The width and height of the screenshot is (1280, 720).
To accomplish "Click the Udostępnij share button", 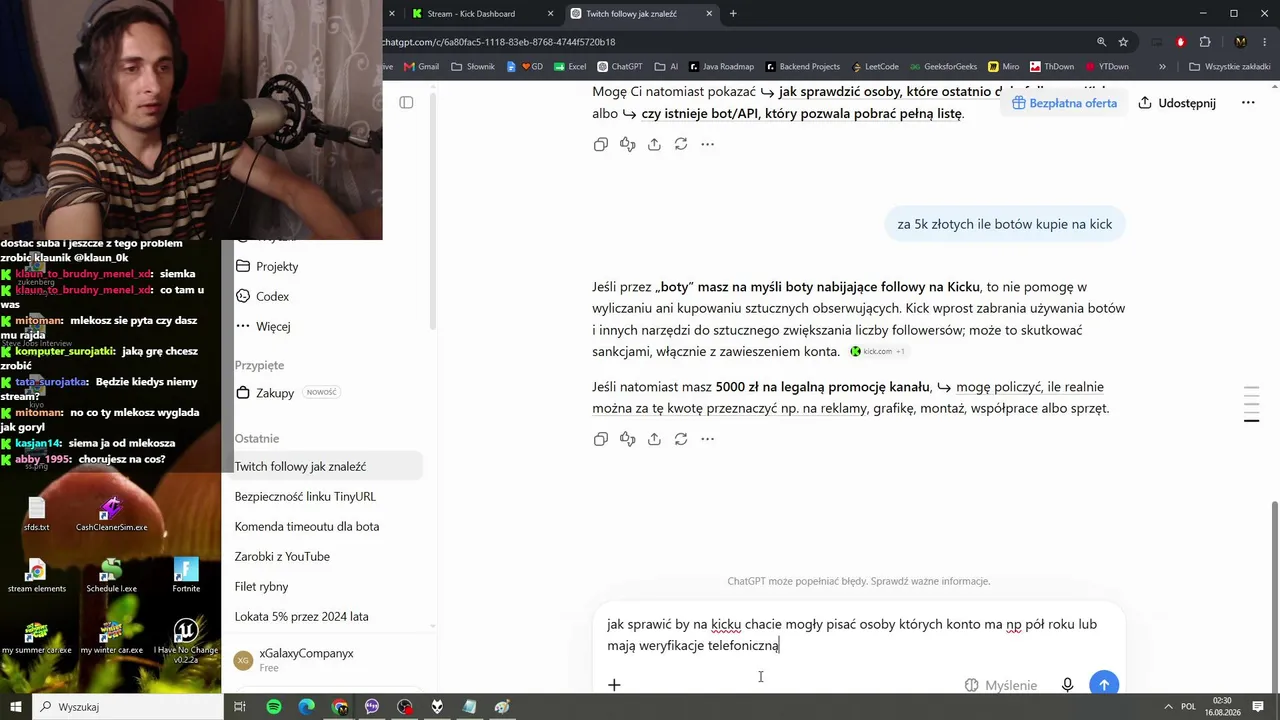I will coord(1177,103).
